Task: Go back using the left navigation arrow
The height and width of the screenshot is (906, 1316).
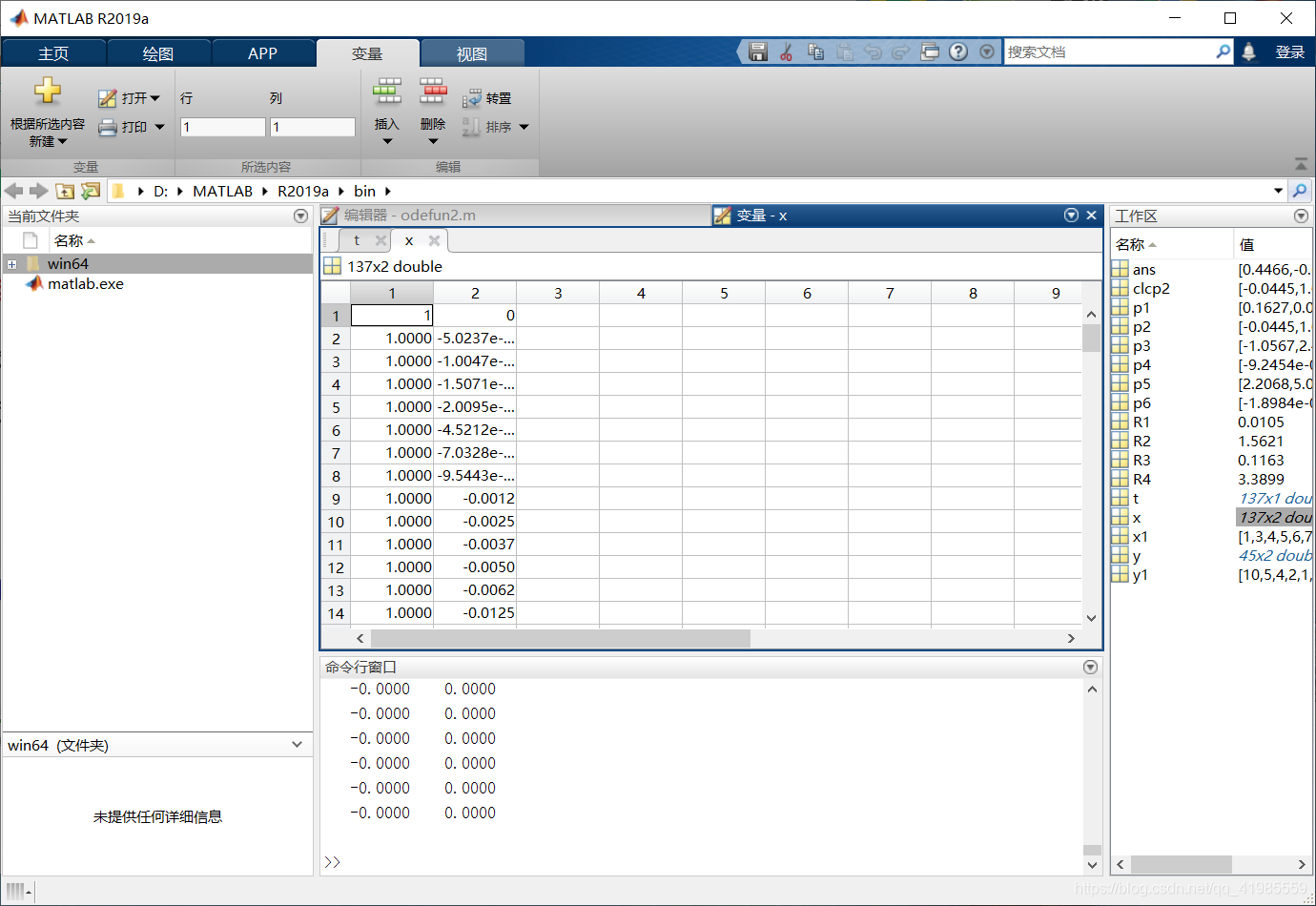Action: point(13,192)
